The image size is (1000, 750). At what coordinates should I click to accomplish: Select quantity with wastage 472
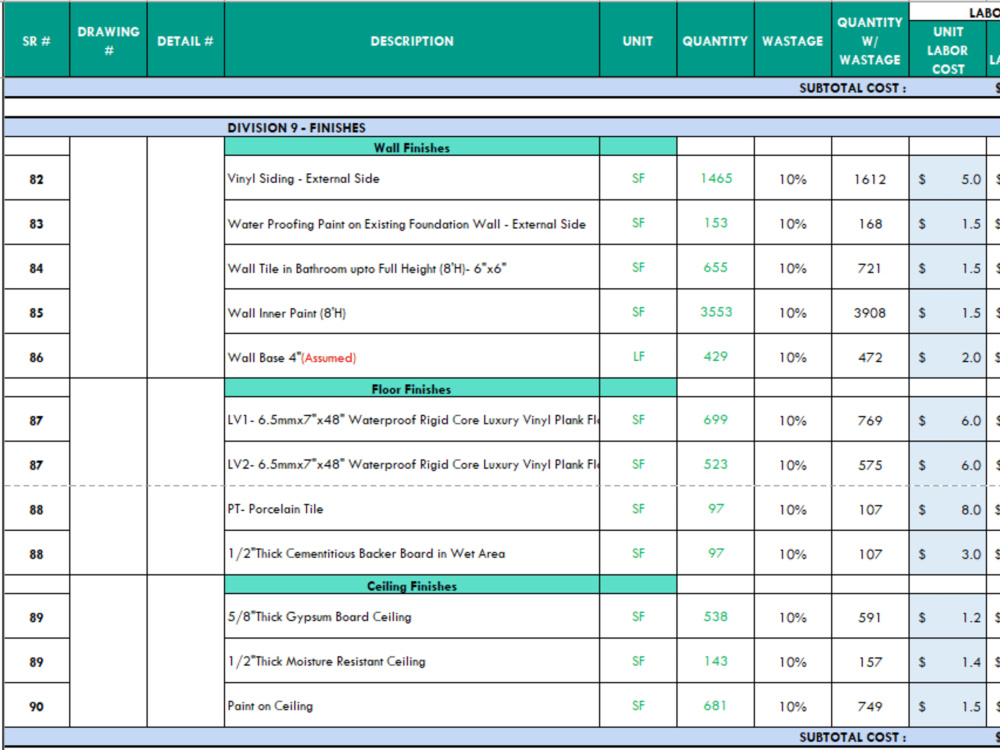(x=870, y=358)
